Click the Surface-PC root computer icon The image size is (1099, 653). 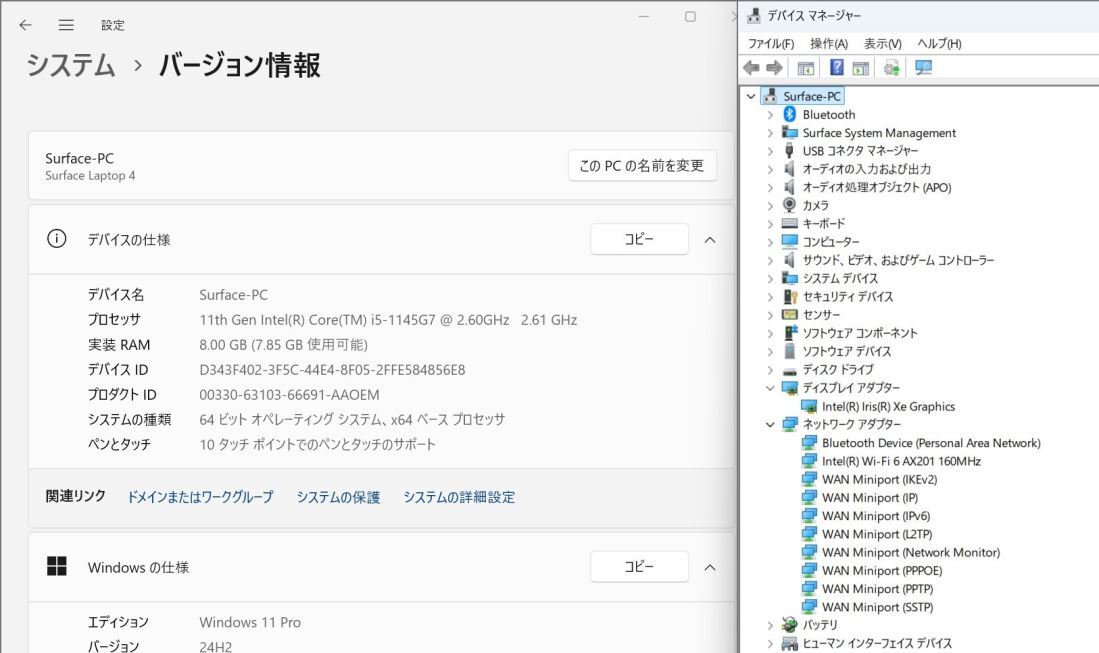click(770, 96)
